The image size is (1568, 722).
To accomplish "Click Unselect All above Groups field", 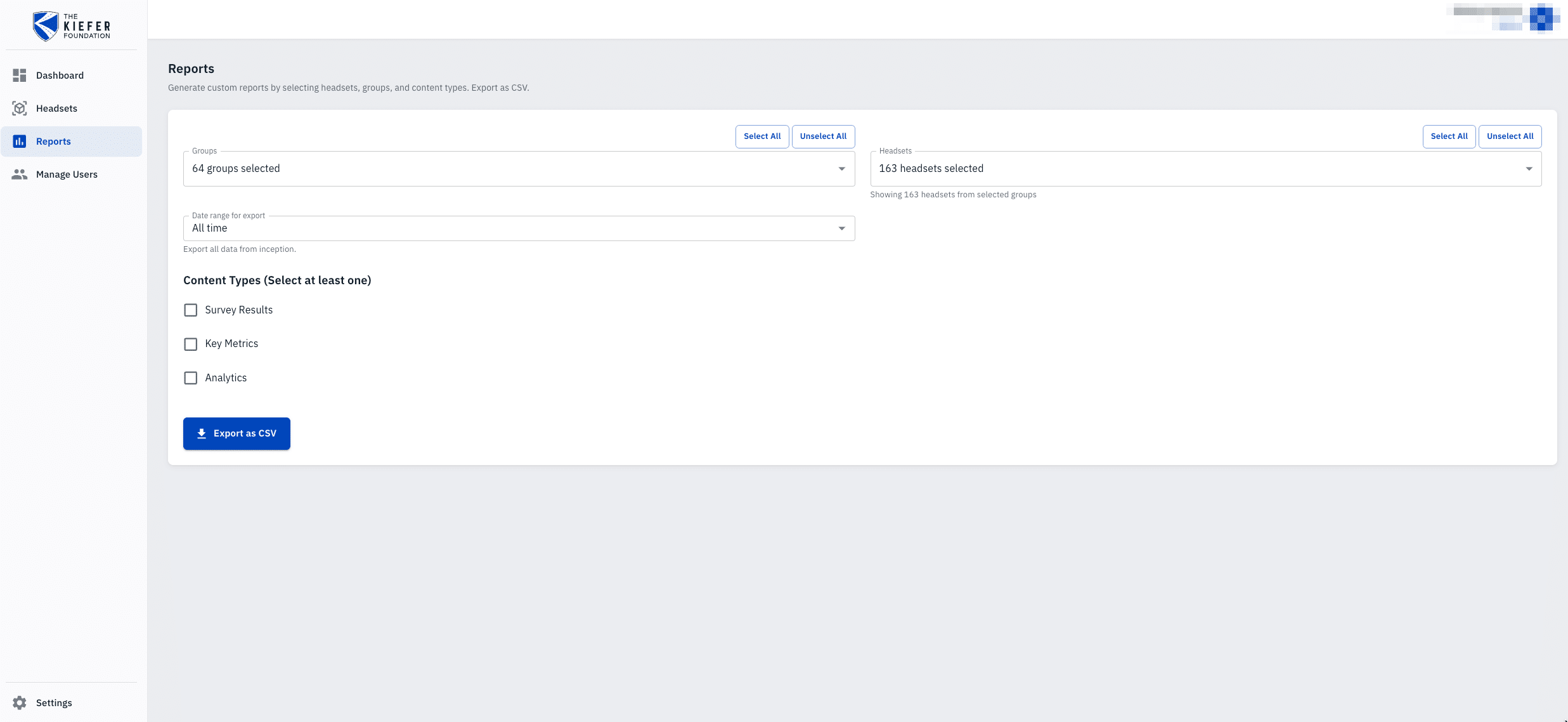I will (x=822, y=136).
